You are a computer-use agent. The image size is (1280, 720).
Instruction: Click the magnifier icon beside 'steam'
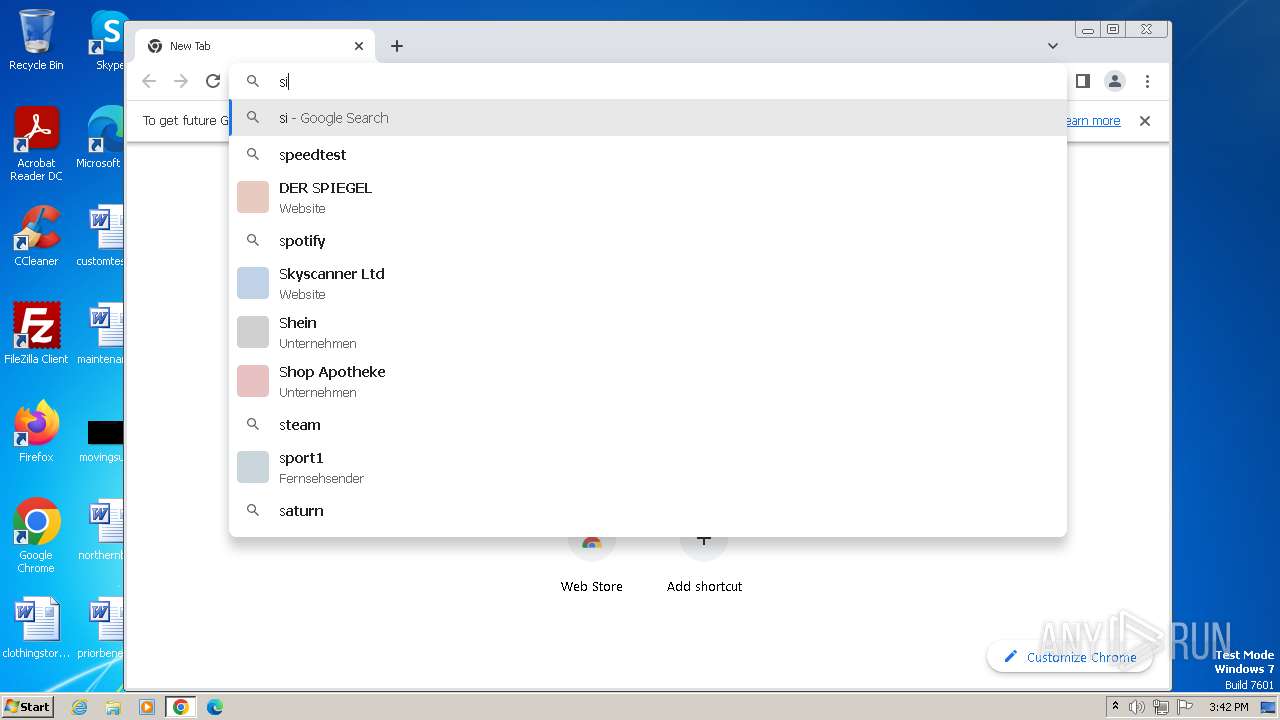(253, 425)
